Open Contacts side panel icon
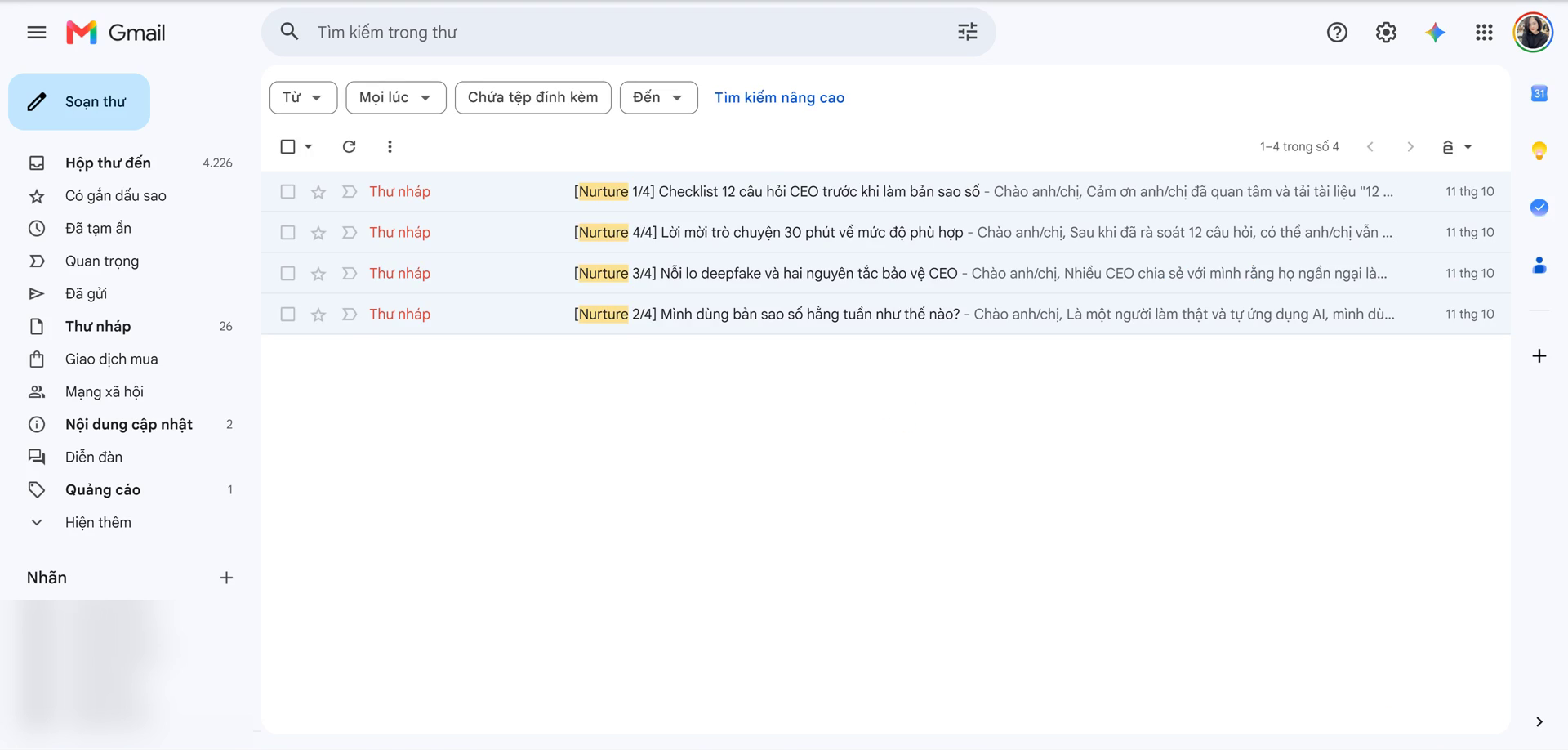This screenshot has height=750, width=1568. pos(1539,265)
